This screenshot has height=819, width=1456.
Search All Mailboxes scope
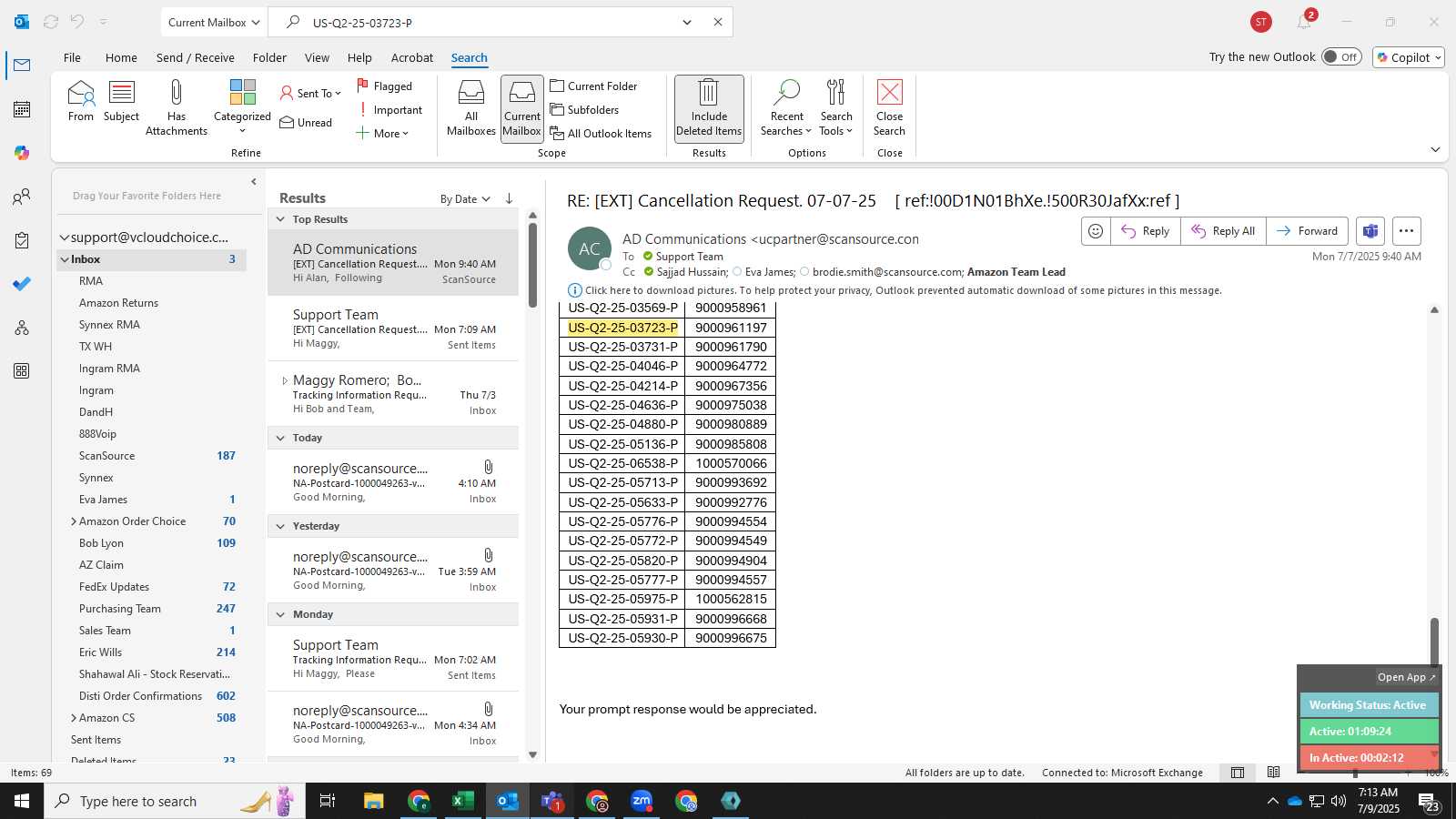point(471,107)
